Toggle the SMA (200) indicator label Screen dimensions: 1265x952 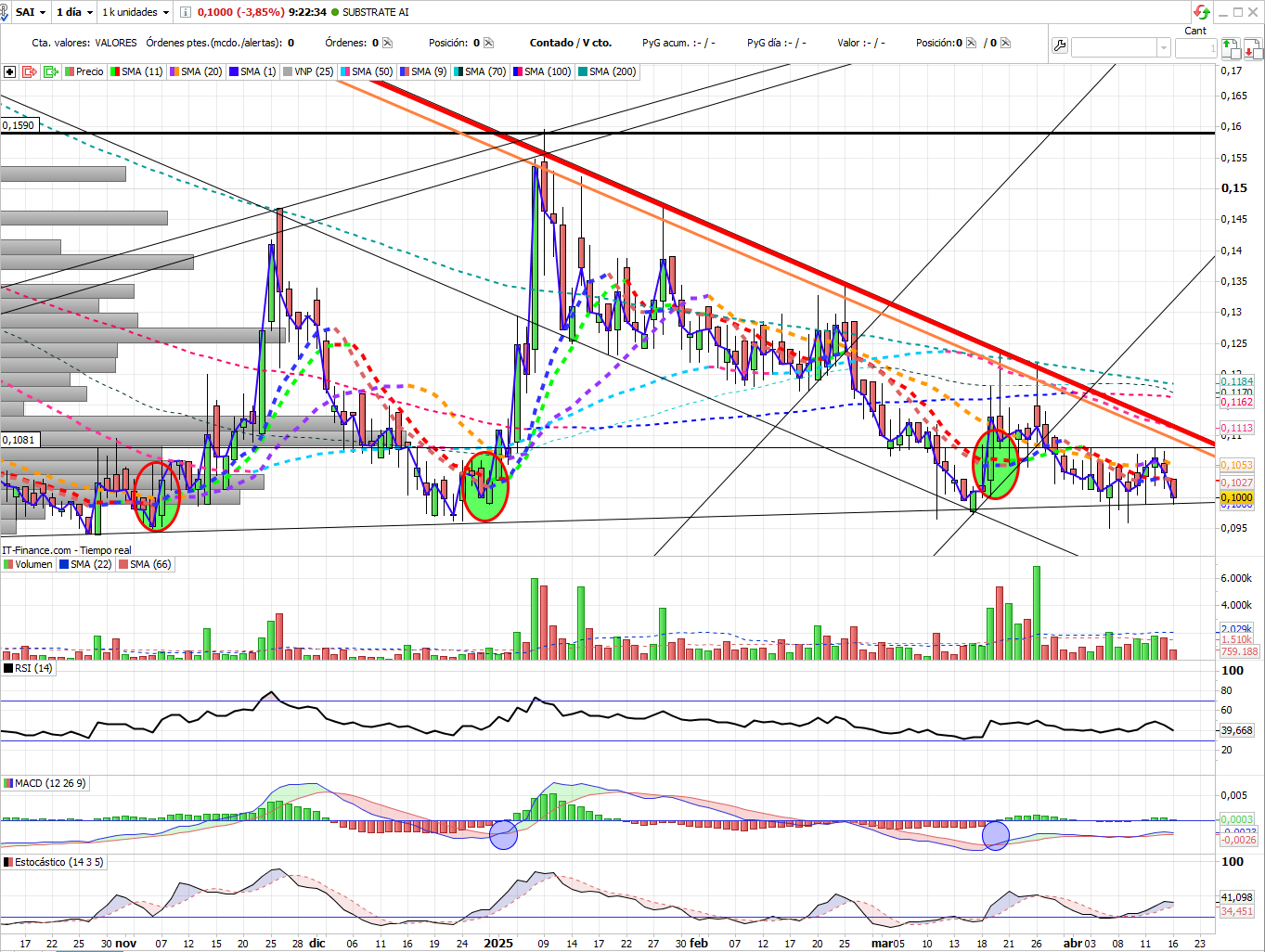click(607, 71)
